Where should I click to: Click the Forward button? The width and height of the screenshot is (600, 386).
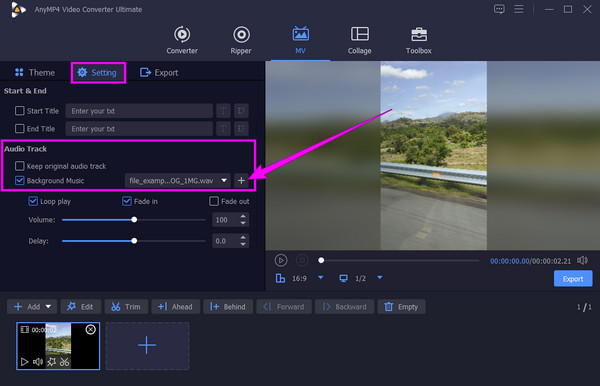tap(284, 307)
